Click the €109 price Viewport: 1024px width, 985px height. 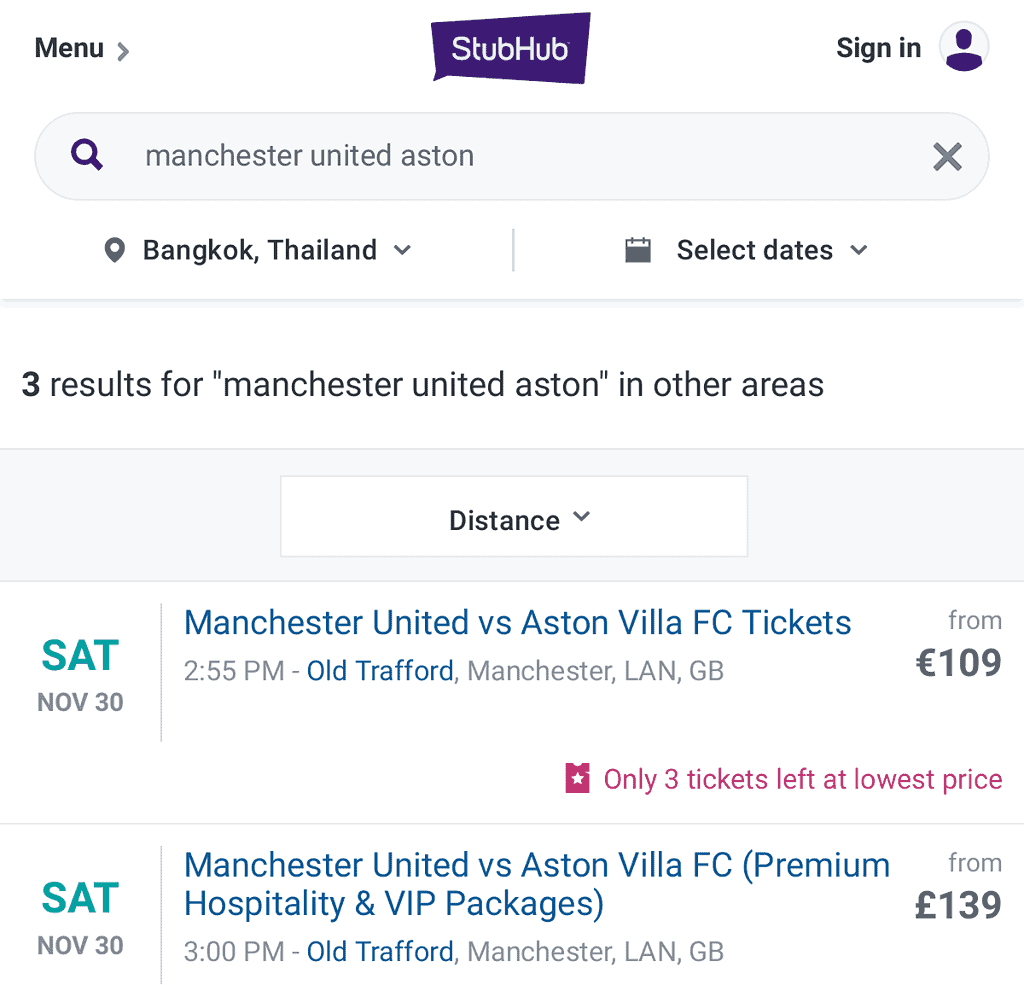[958, 662]
